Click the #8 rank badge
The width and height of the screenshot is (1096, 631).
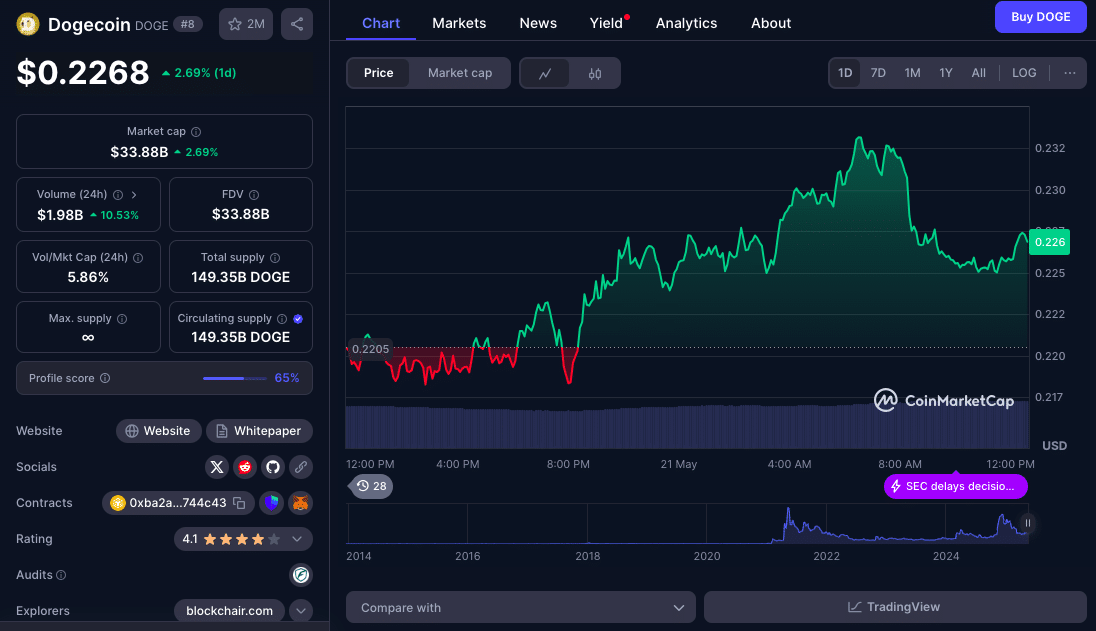pyautogui.click(x=188, y=24)
